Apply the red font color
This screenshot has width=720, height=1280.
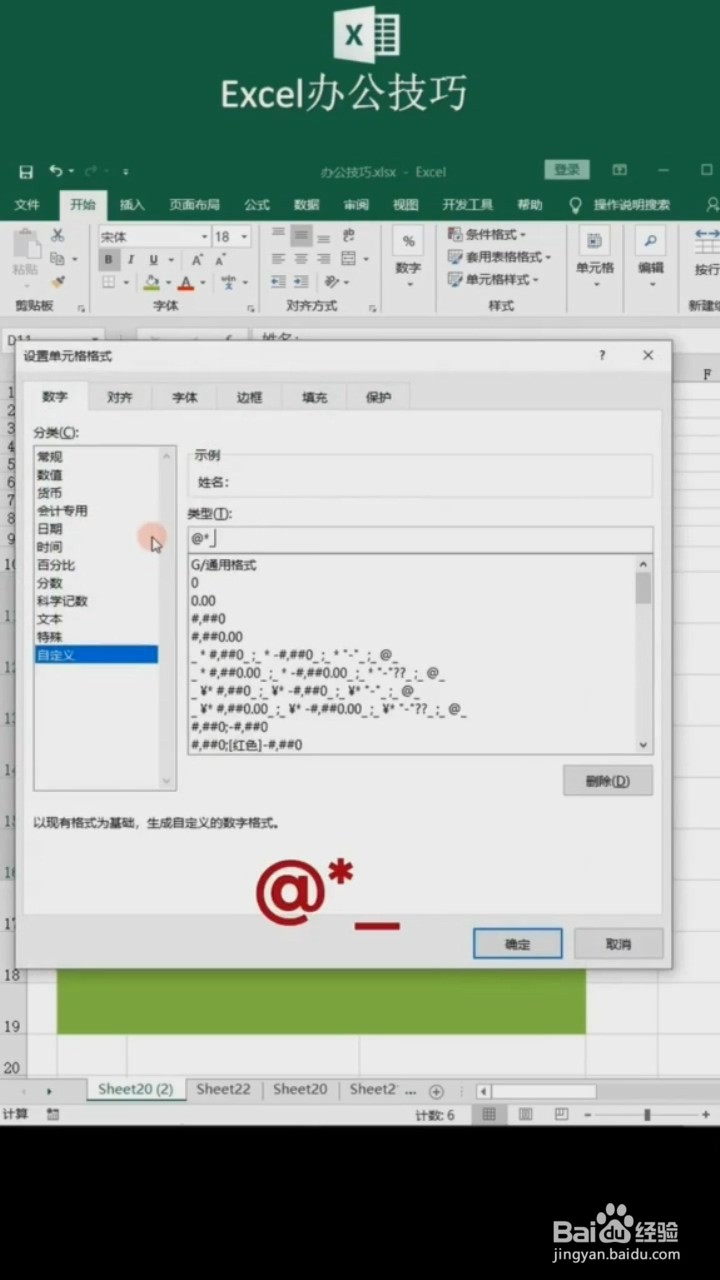pos(186,283)
